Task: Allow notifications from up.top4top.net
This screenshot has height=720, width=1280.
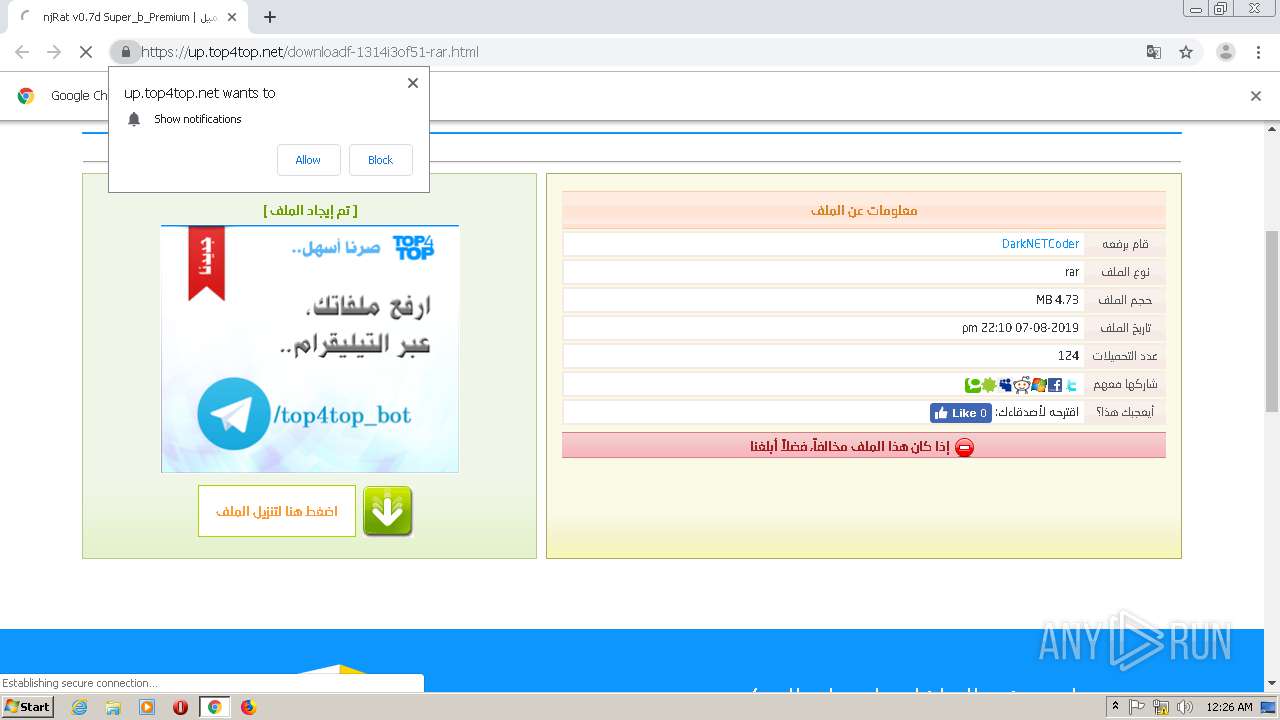Action: (x=308, y=160)
